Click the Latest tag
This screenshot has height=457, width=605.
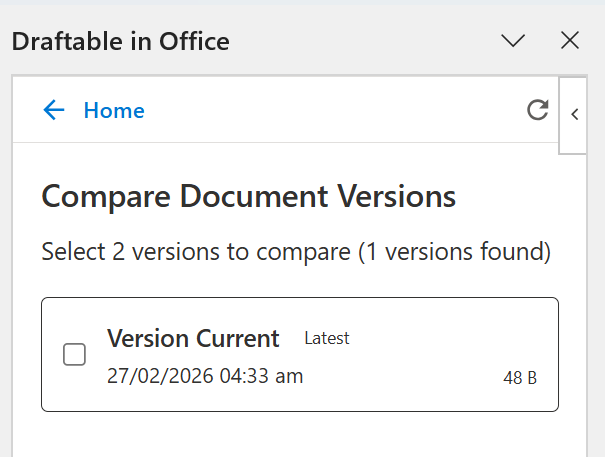327,338
